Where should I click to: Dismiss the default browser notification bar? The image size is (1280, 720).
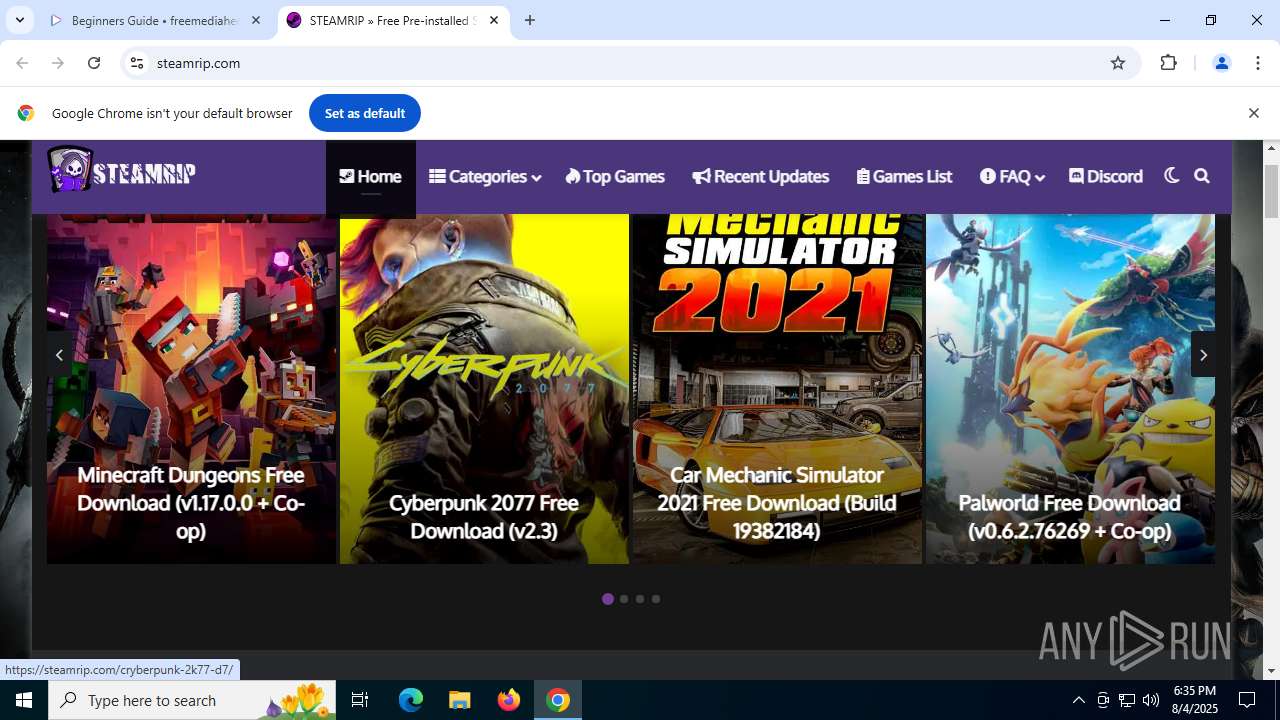[x=1253, y=113]
